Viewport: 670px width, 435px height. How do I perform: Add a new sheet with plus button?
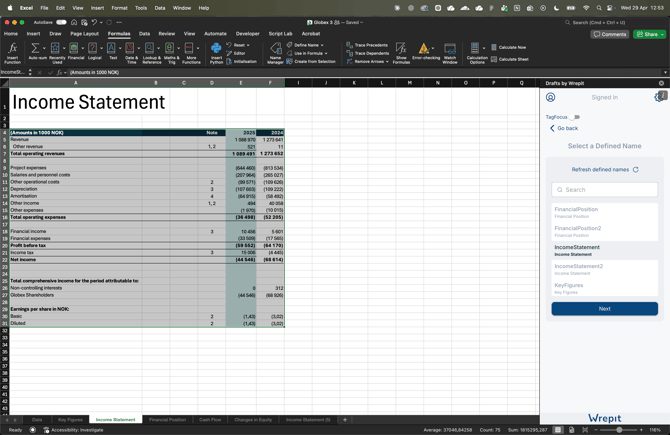345,420
